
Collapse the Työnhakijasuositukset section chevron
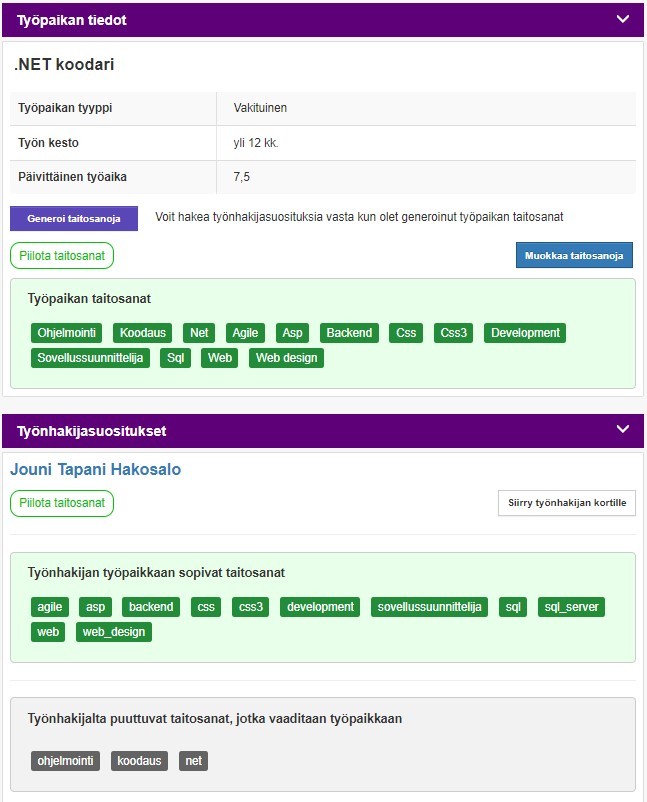point(622,430)
